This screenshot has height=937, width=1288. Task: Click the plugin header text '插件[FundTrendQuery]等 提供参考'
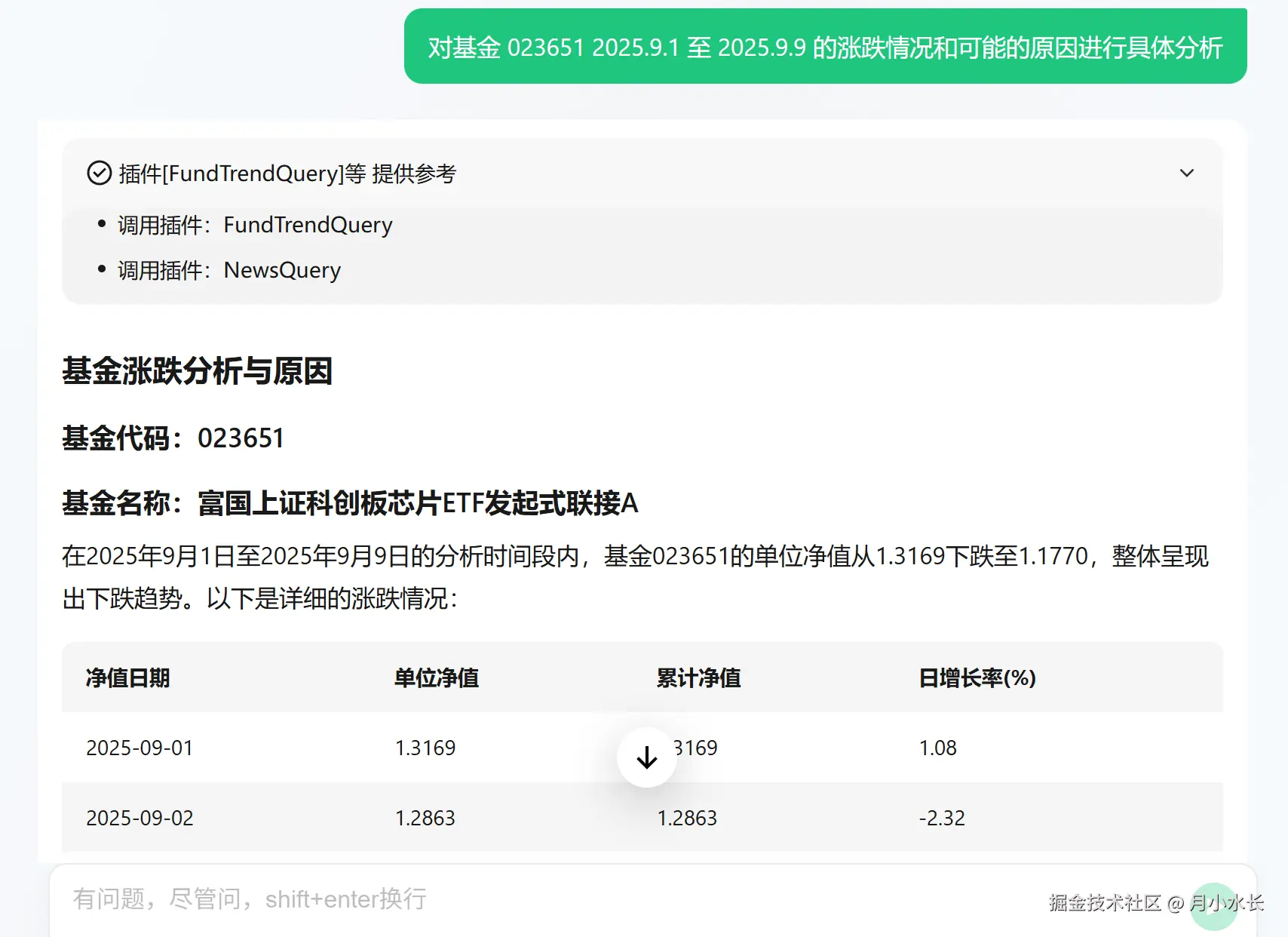point(287,174)
